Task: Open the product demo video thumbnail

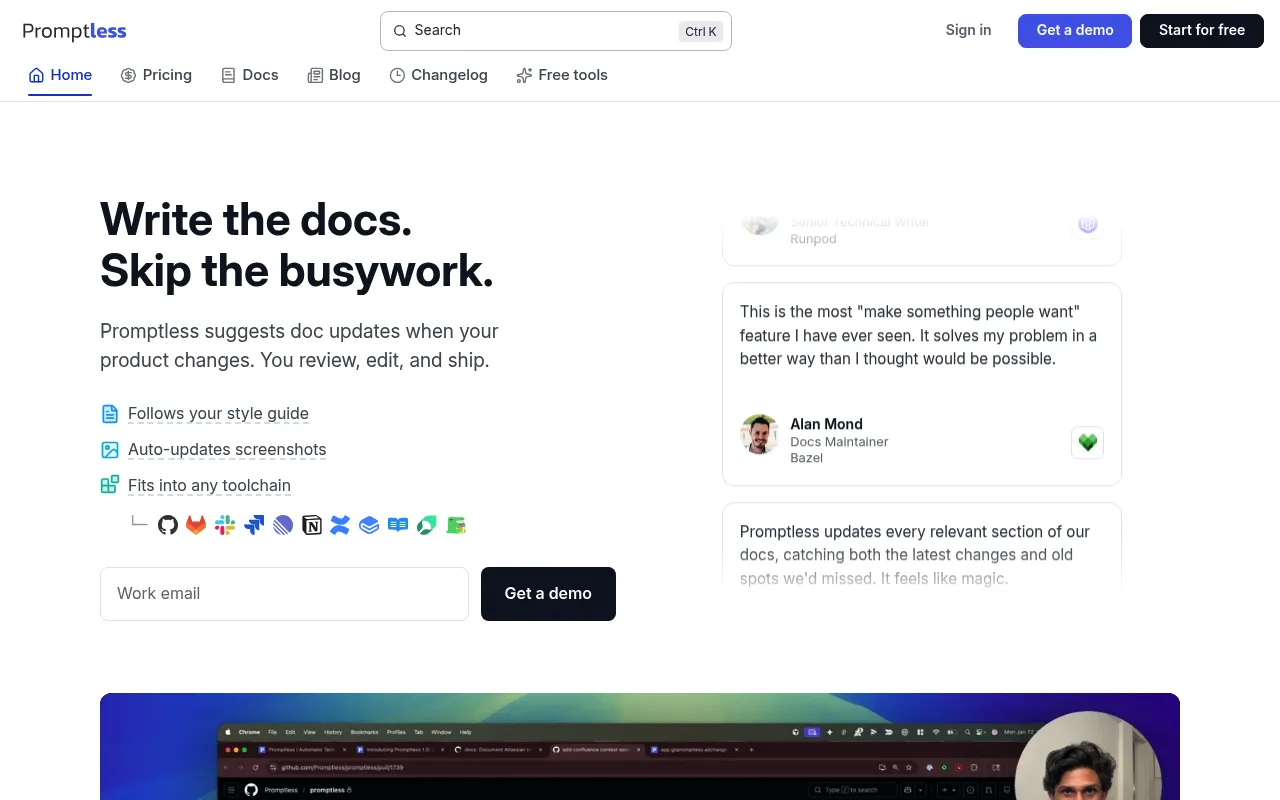Action: click(640, 746)
